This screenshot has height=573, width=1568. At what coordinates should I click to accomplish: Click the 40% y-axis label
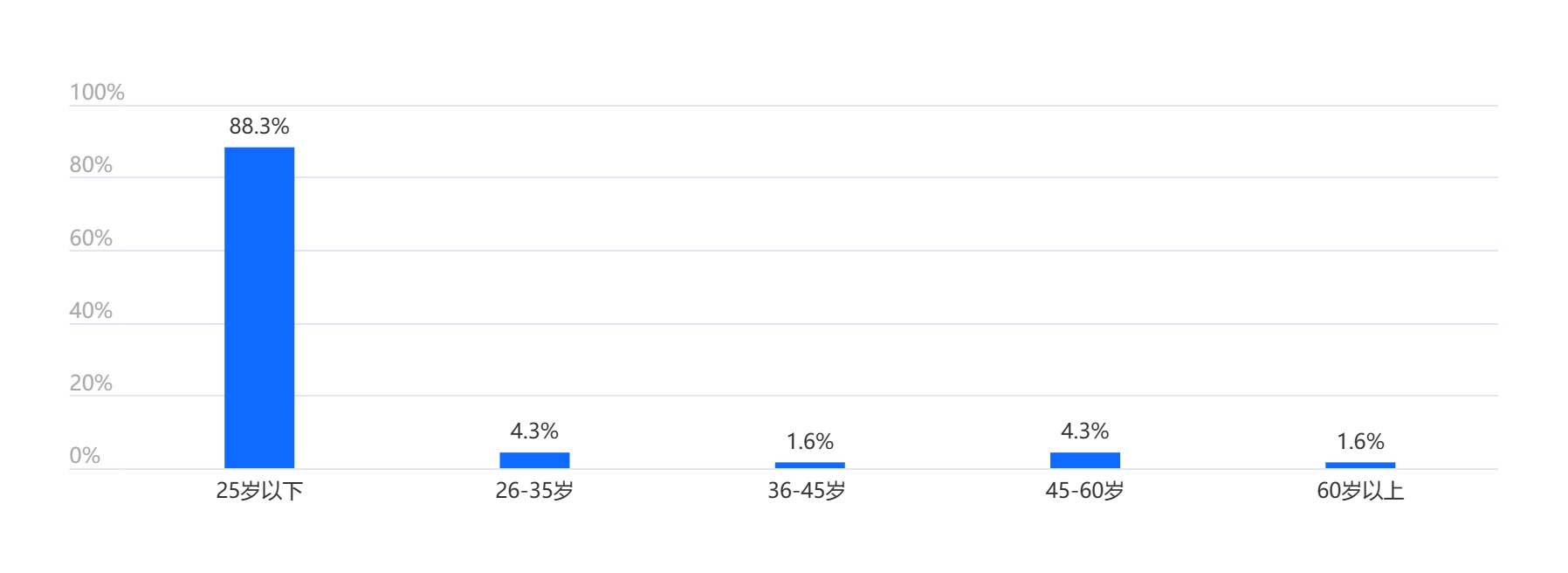point(91,311)
